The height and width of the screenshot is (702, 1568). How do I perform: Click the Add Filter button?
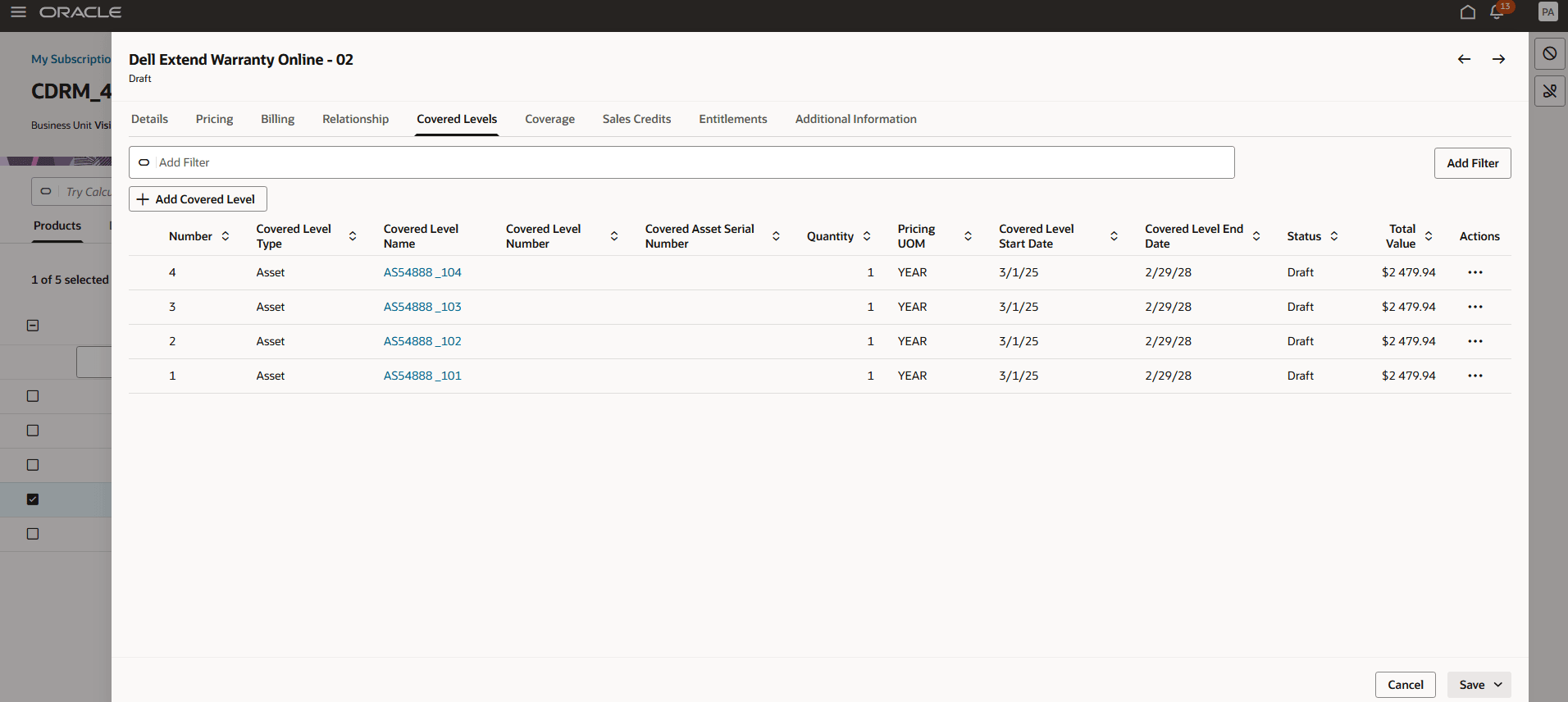click(1472, 163)
